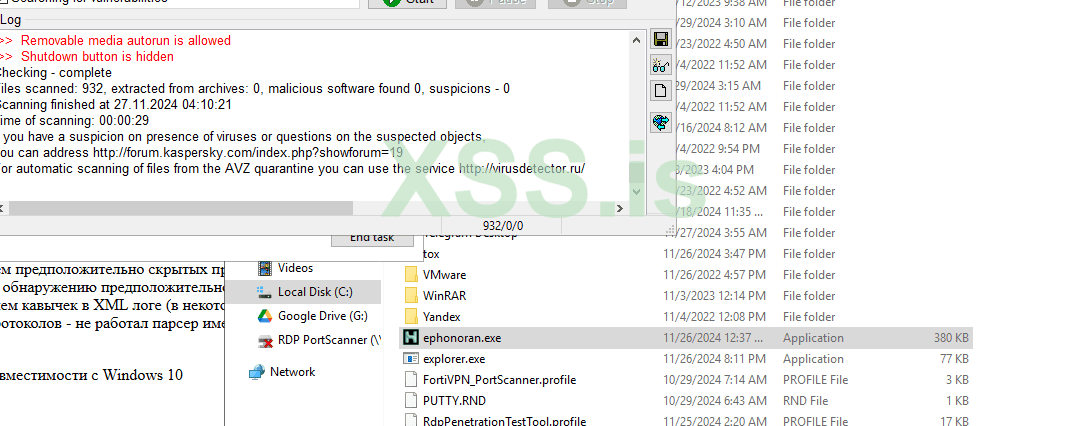This screenshot has width=1087, height=426.
Task: Select the tox folder name
Action: [x=431, y=254]
